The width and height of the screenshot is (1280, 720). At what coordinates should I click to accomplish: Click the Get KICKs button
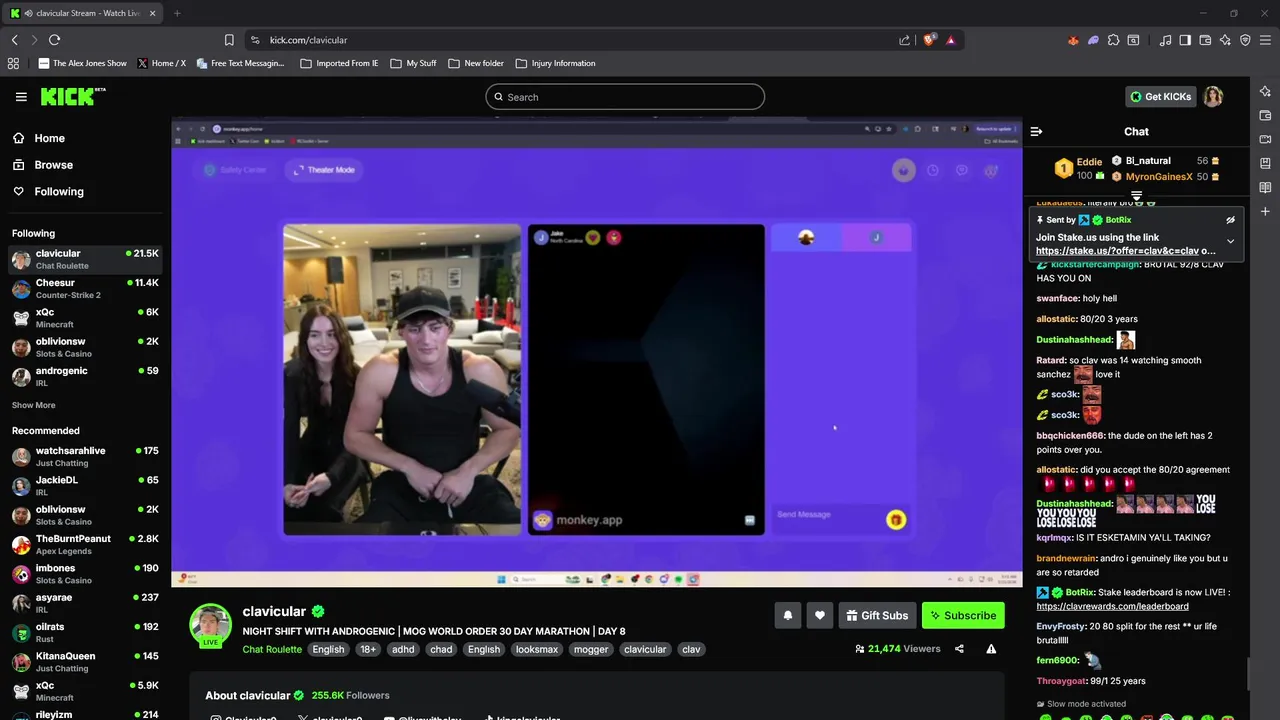click(1161, 97)
